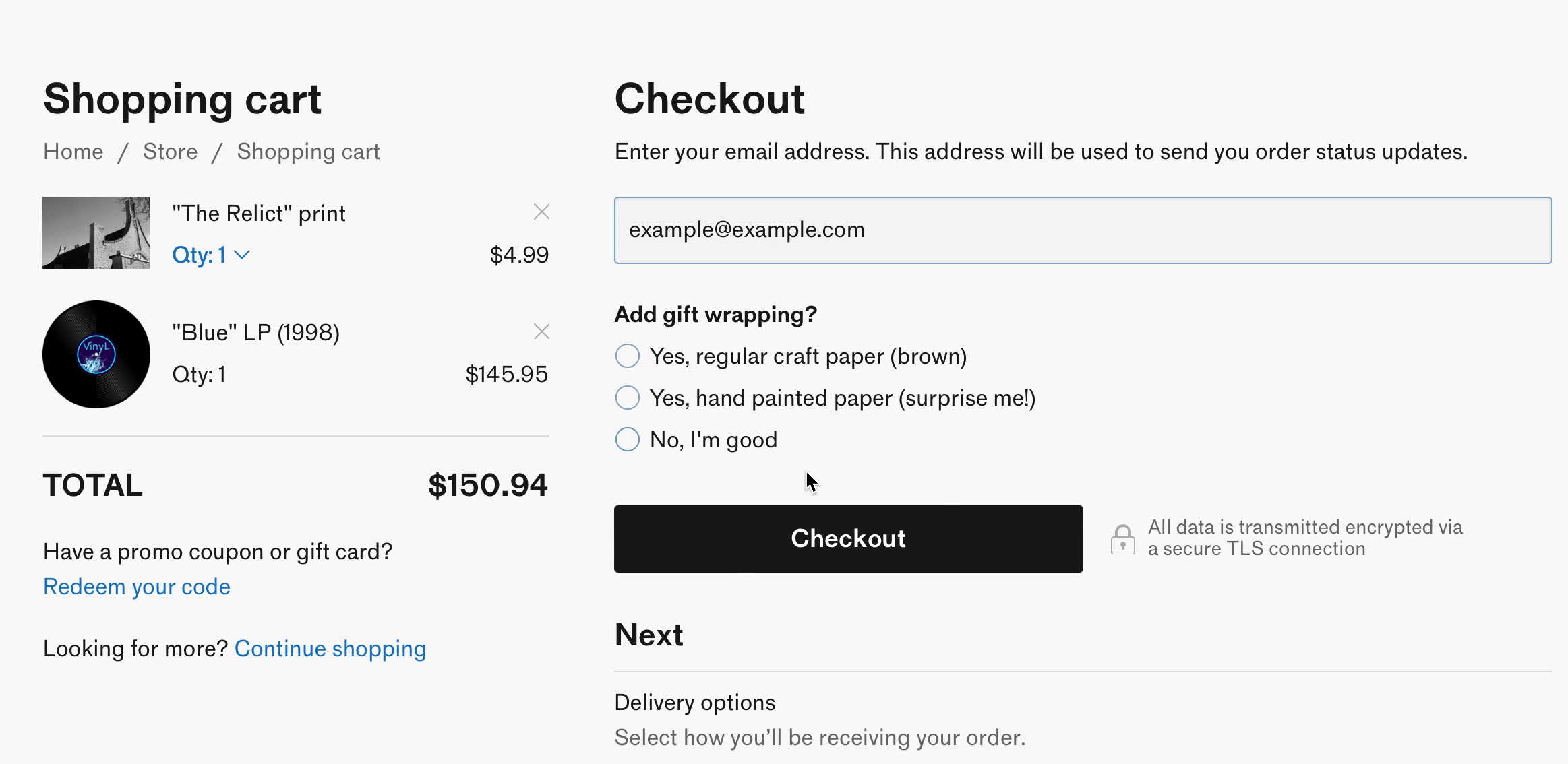The width and height of the screenshot is (1568, 764).
Task: Choose "No, I'm good" gift wrapping option
Action: [627, 439]
